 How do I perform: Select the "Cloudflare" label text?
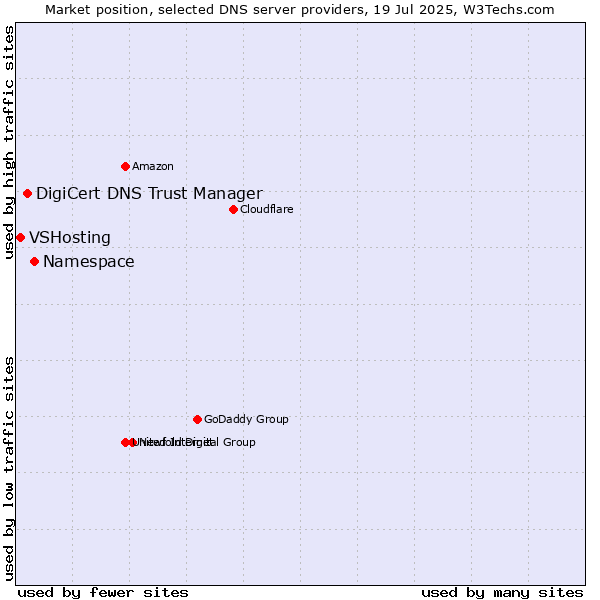267,209
